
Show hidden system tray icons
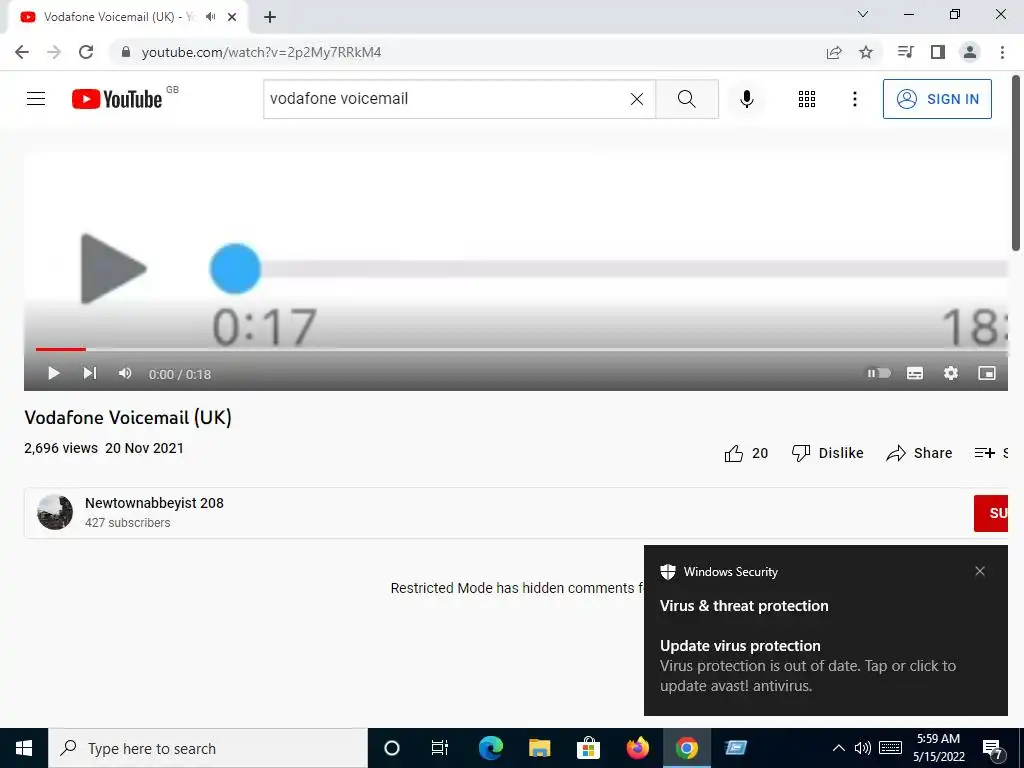click(x=839, y=748)
